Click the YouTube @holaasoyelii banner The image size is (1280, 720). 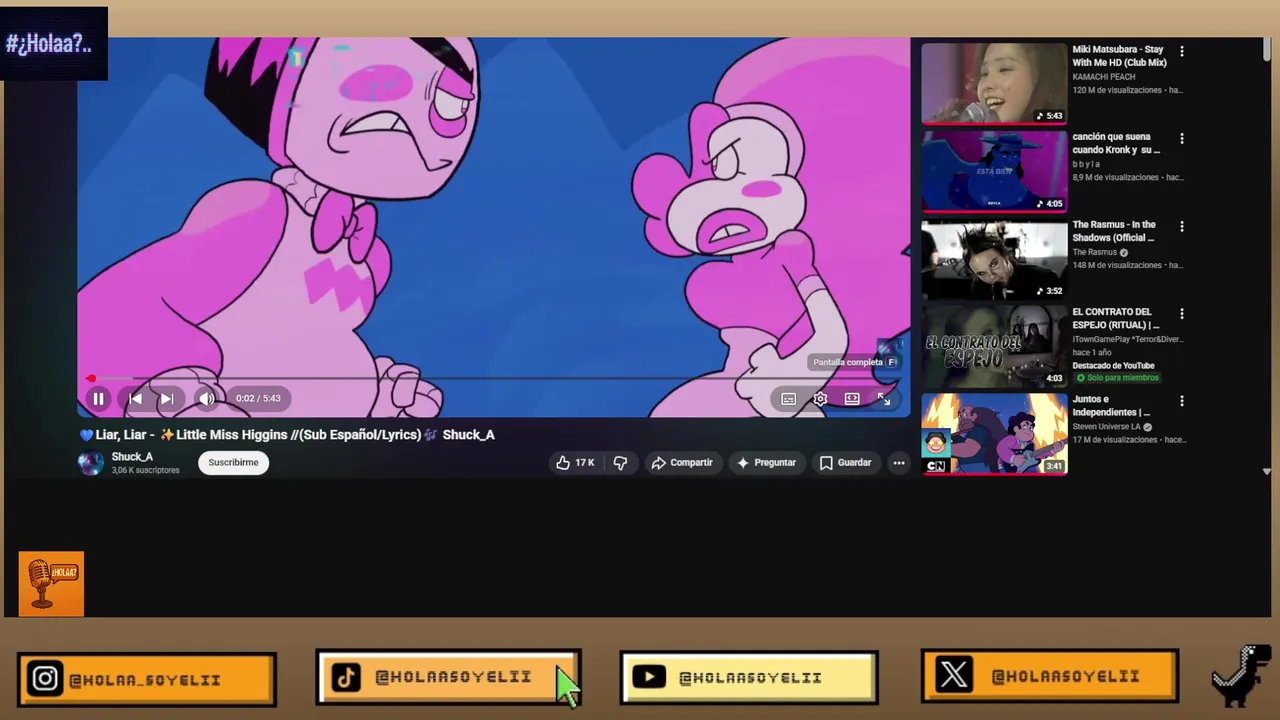pyautogui.click(x=749, y=678)
